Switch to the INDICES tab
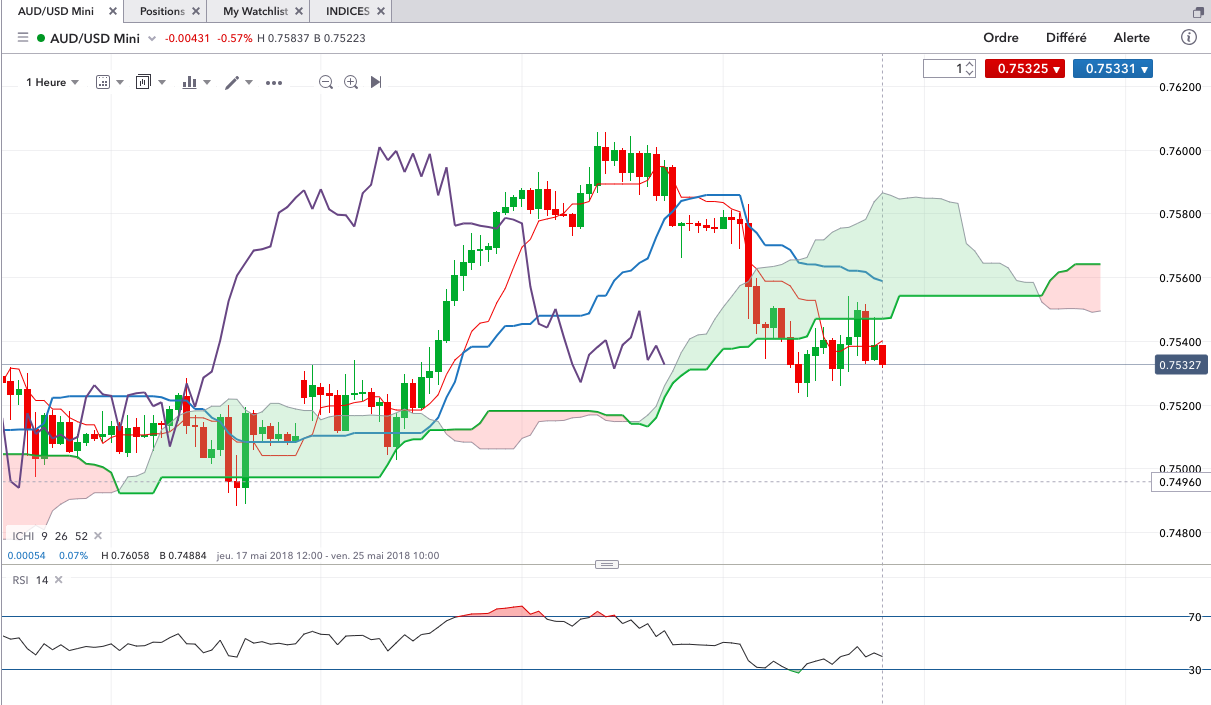The width and height of the screenshot is (1211, 705). pos(347,12)
